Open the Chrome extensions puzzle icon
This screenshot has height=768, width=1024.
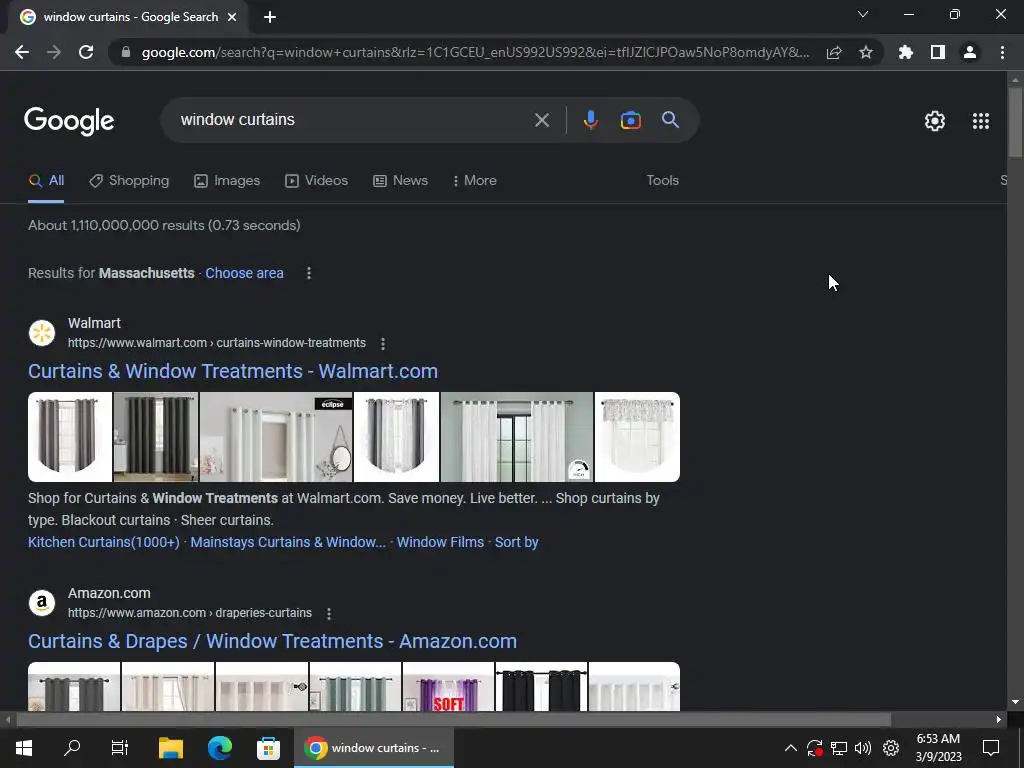(906, 52)
